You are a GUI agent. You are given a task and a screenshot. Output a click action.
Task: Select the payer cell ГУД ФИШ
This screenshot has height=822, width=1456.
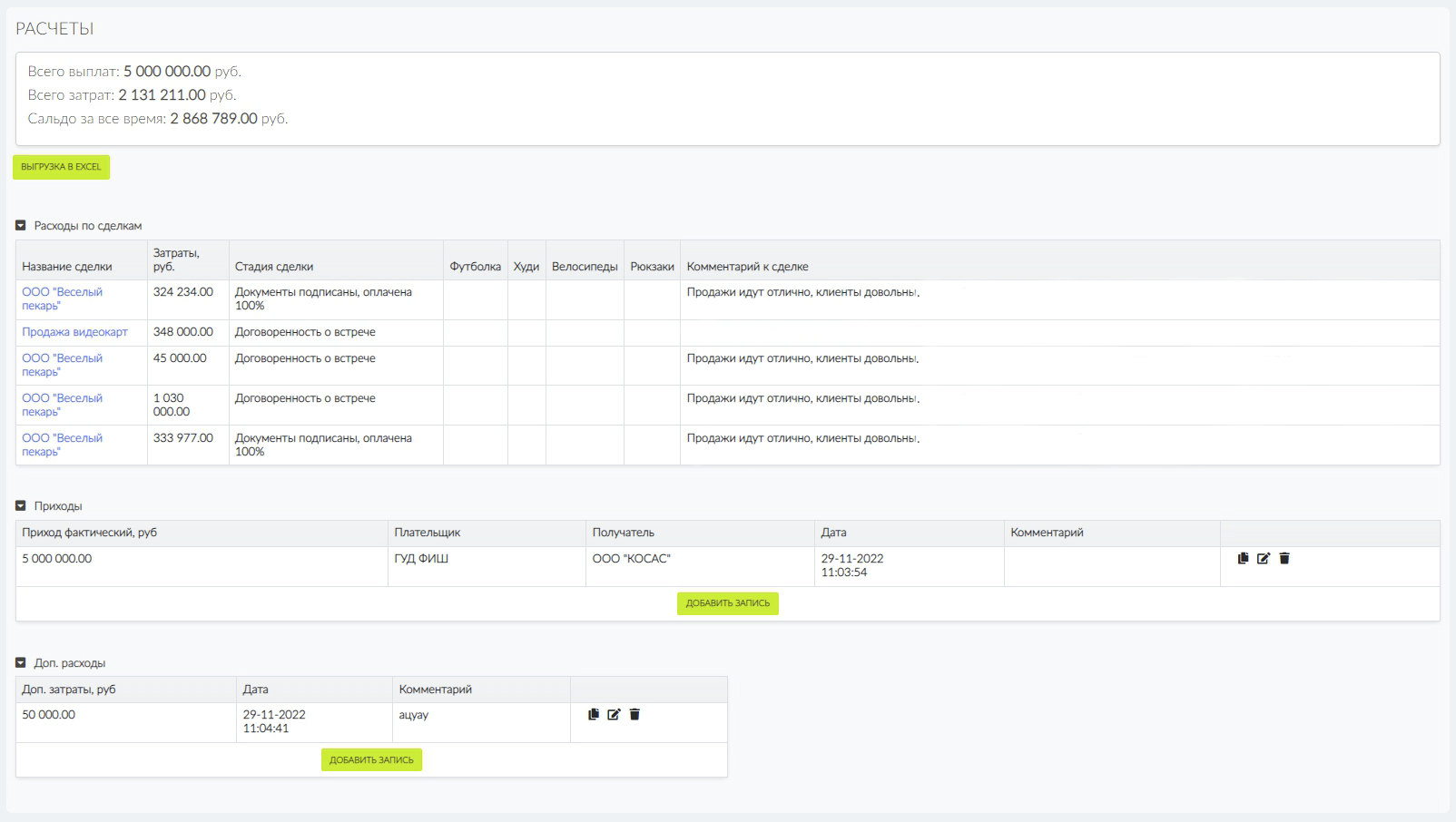(487, 566)
